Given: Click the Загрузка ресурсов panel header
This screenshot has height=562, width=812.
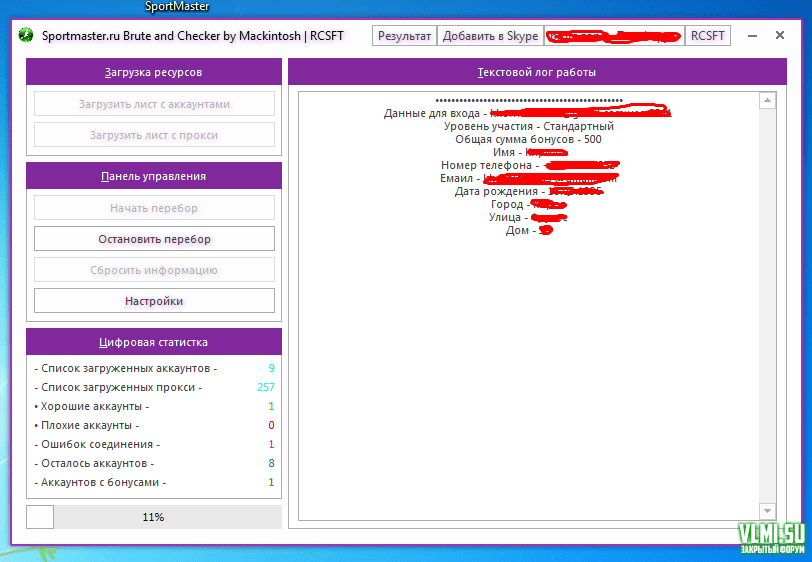Looking at the screenshot, I should [154, 72].
